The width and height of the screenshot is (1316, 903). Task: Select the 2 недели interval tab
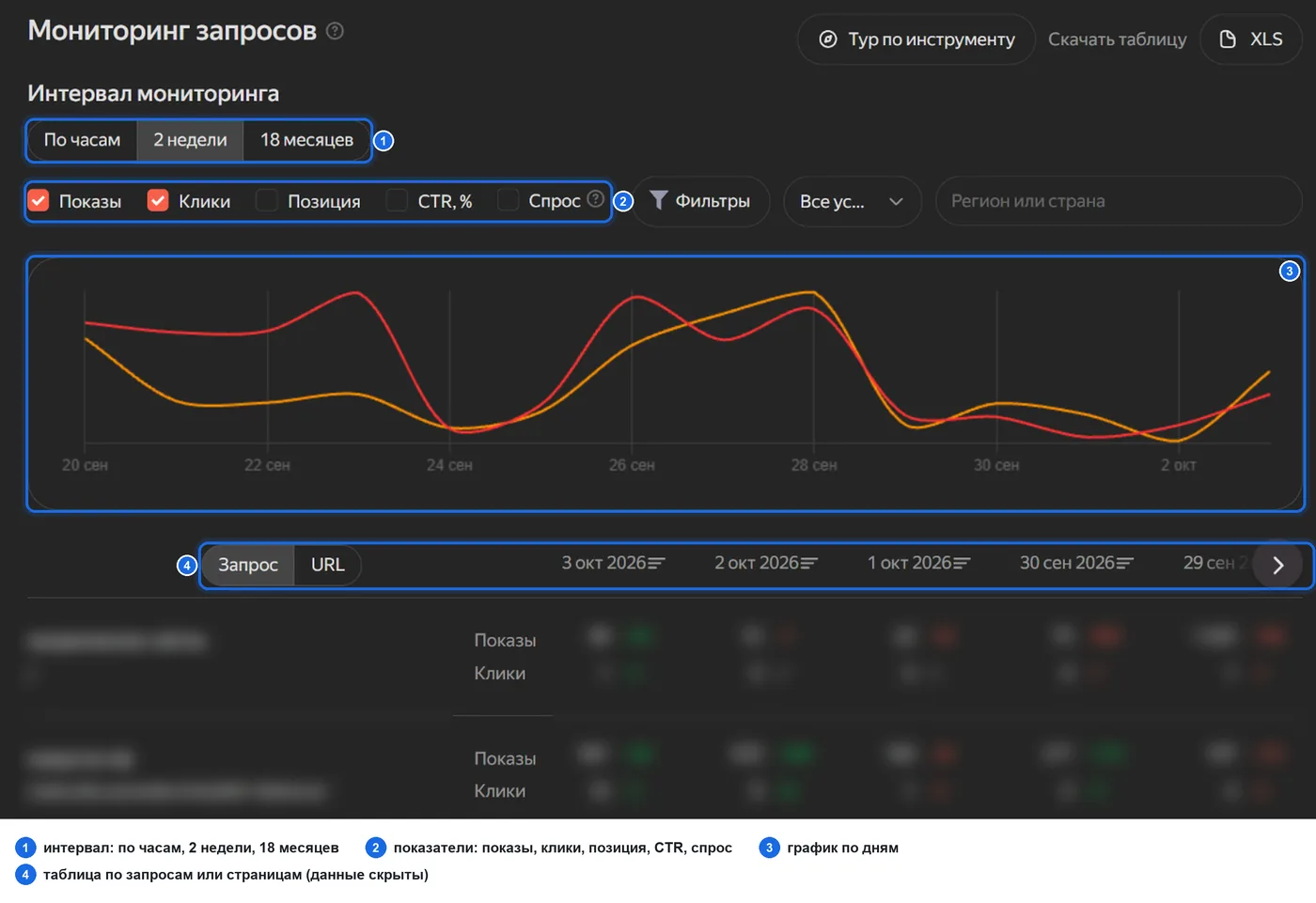[190, 140]
